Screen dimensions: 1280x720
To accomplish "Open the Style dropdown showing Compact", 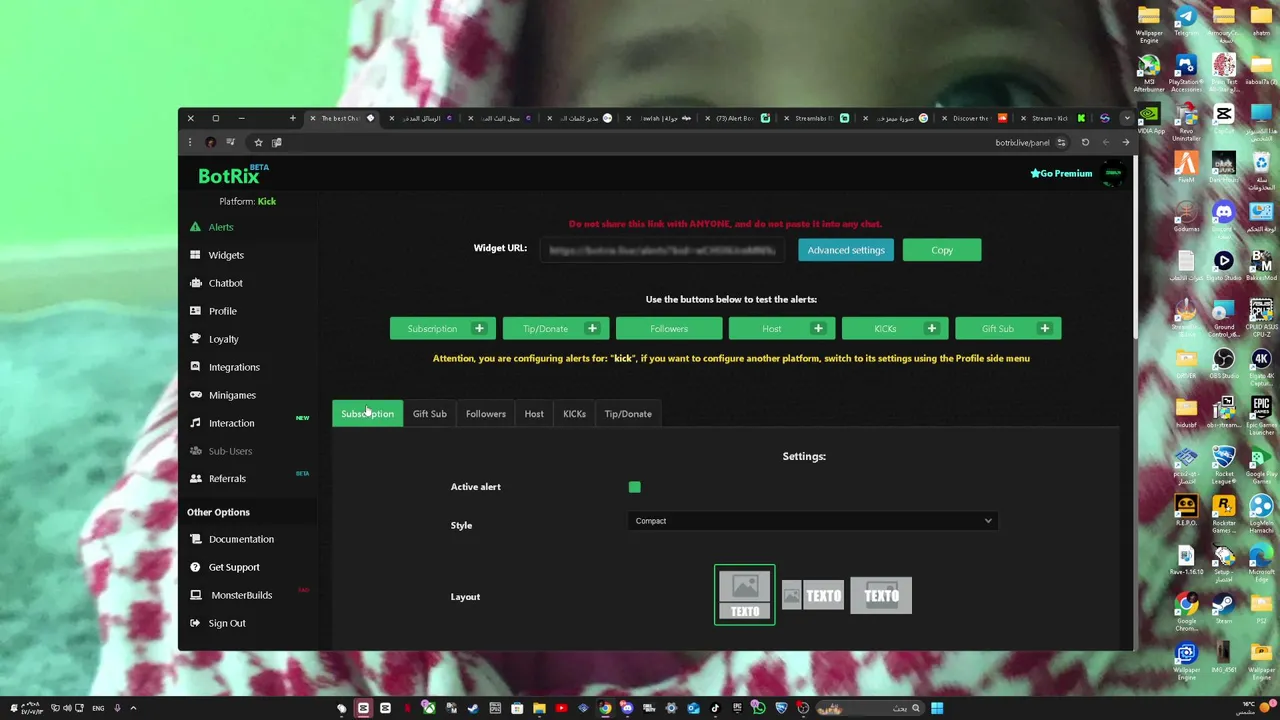I will point(812,521).
